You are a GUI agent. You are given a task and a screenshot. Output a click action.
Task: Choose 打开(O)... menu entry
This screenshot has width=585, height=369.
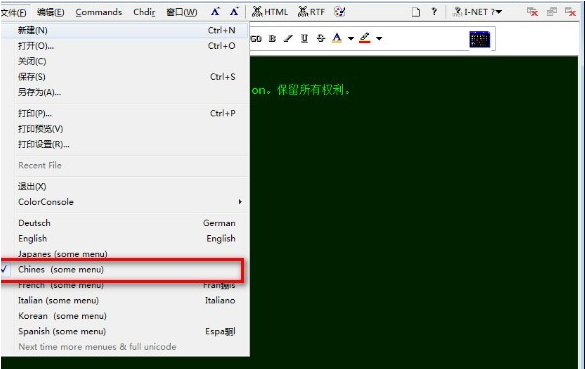pyautogui.click(x=125, y=46)
